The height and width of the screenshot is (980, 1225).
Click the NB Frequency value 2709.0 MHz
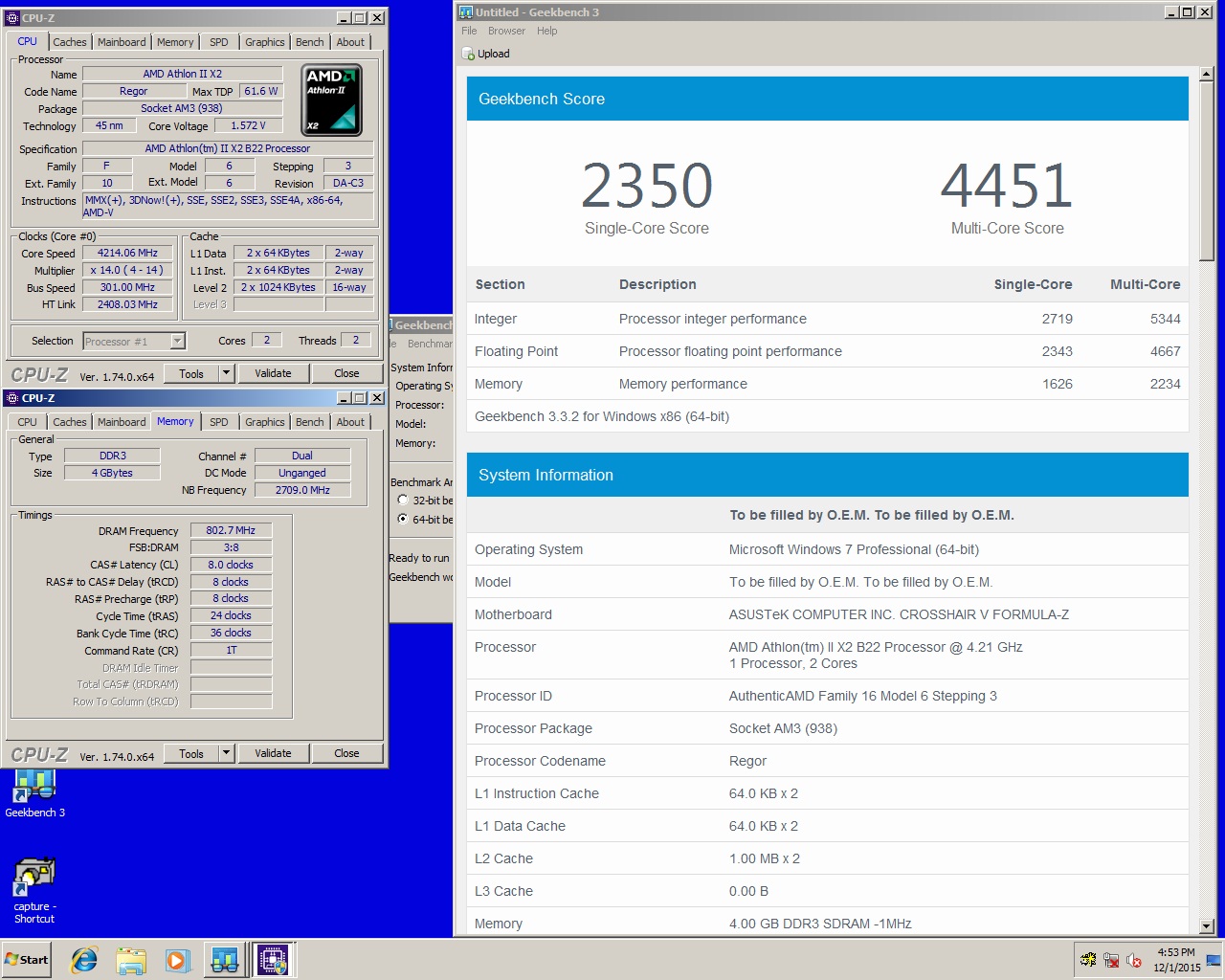(x=302, y=490)
